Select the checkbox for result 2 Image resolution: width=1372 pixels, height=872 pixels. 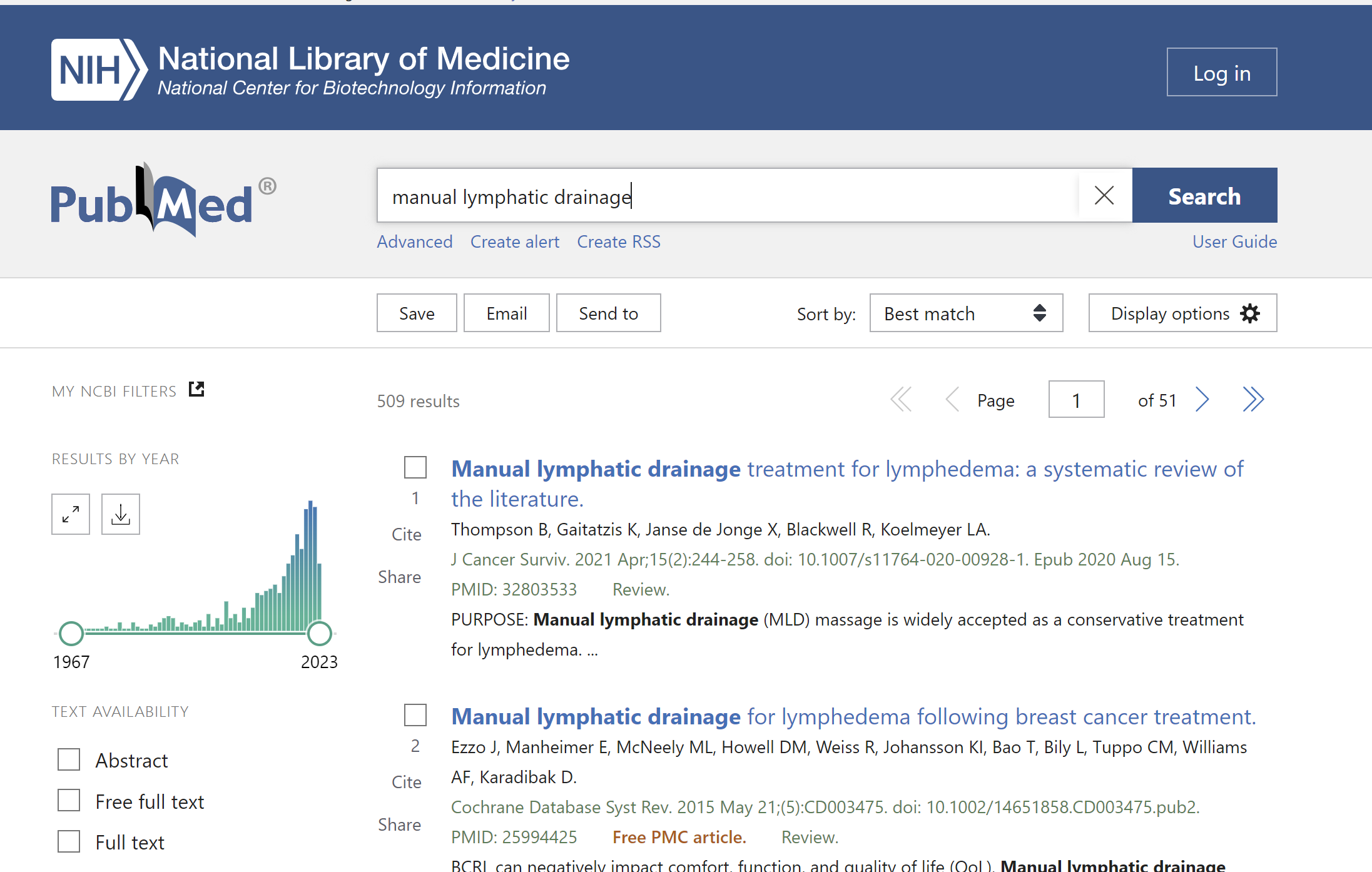click(x=415, y=715)
